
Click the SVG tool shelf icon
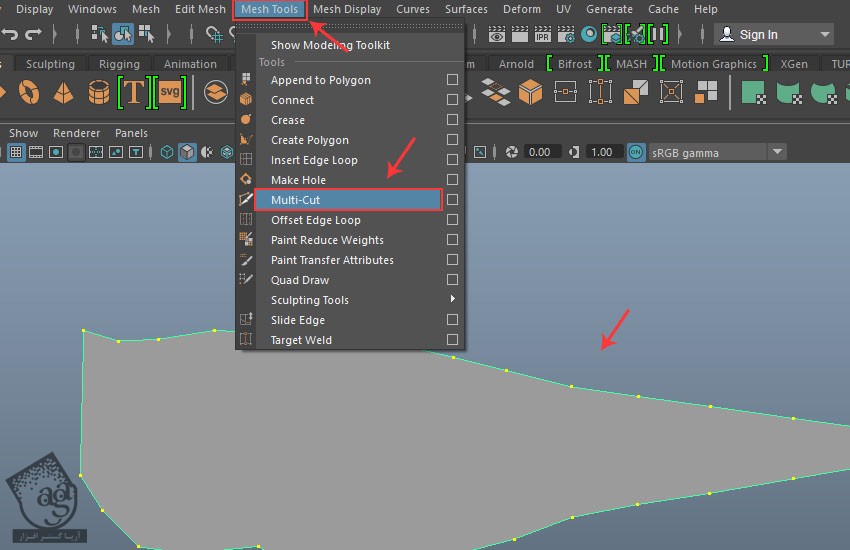tap(170, 93)
